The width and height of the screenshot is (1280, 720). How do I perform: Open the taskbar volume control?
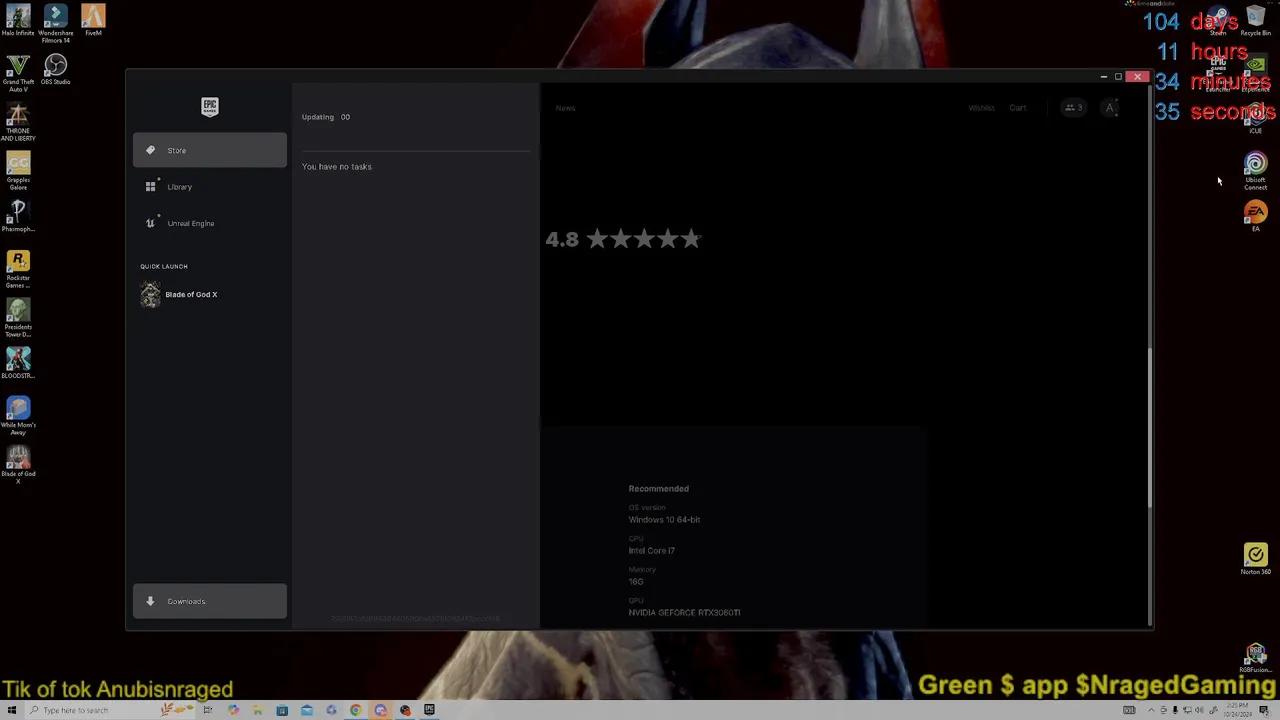1200,710
